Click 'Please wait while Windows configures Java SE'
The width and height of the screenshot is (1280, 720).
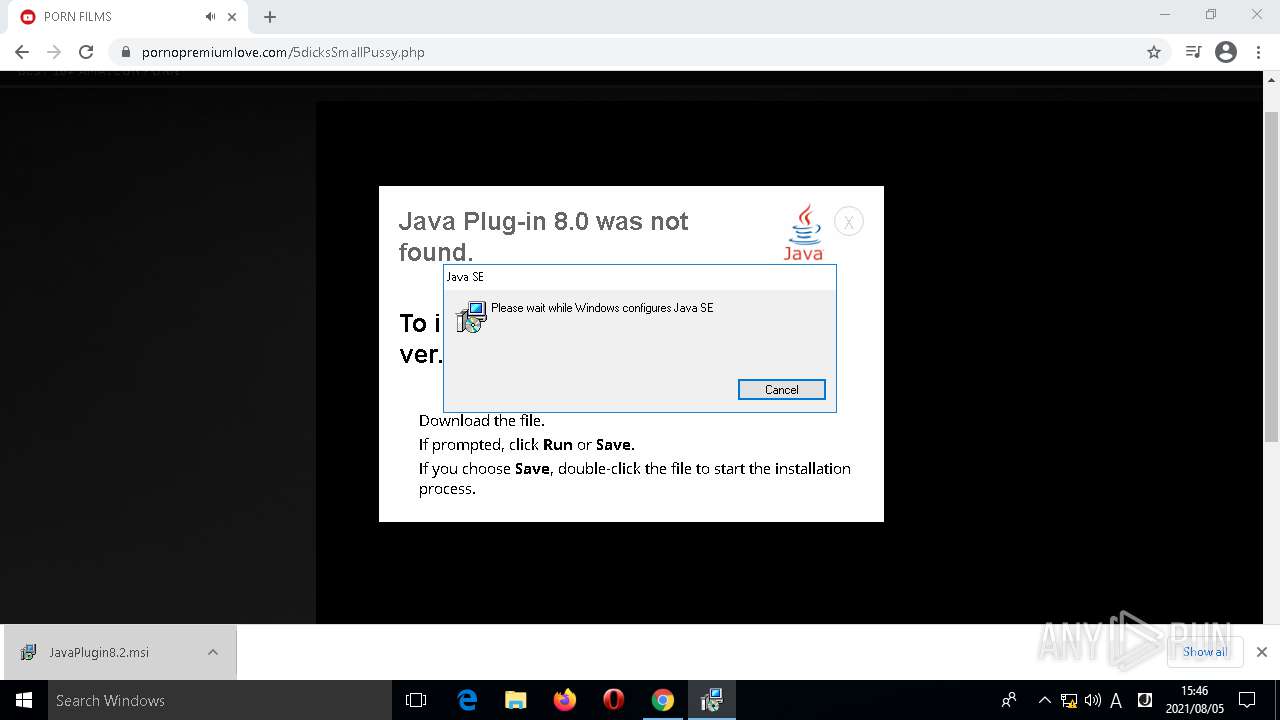(x=602, y=308)
